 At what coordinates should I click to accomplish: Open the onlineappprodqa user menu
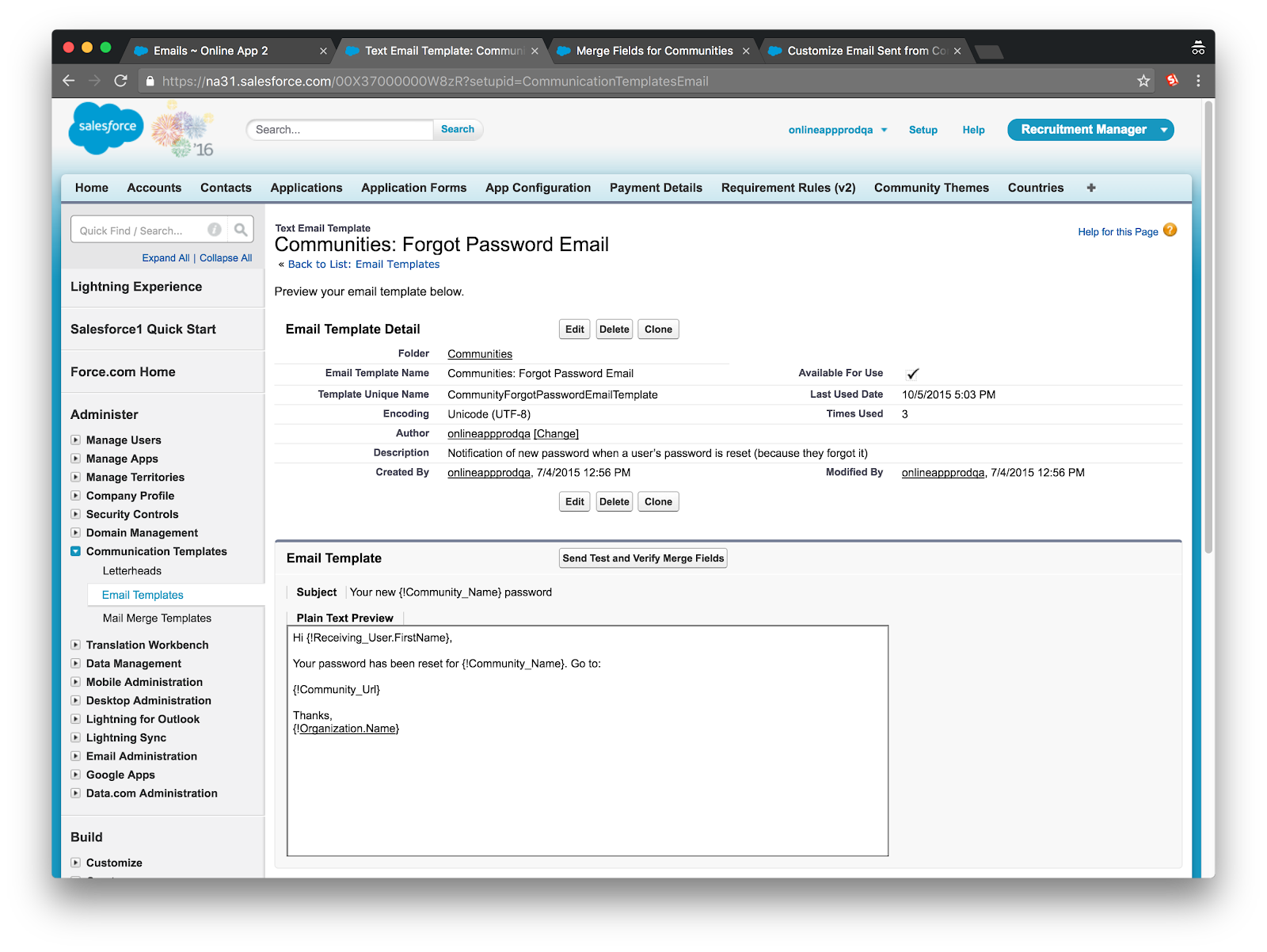pyautogui.click(x=838, y=130)
